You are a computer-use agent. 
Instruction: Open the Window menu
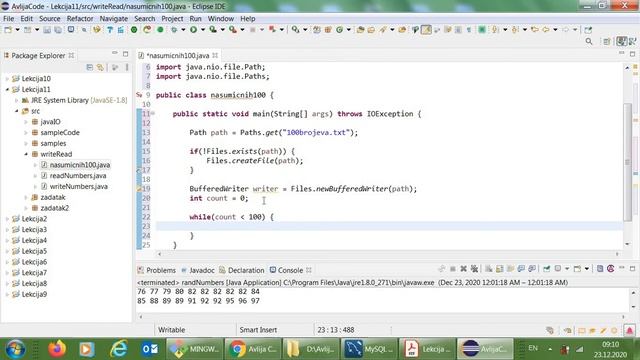point(221,18)
